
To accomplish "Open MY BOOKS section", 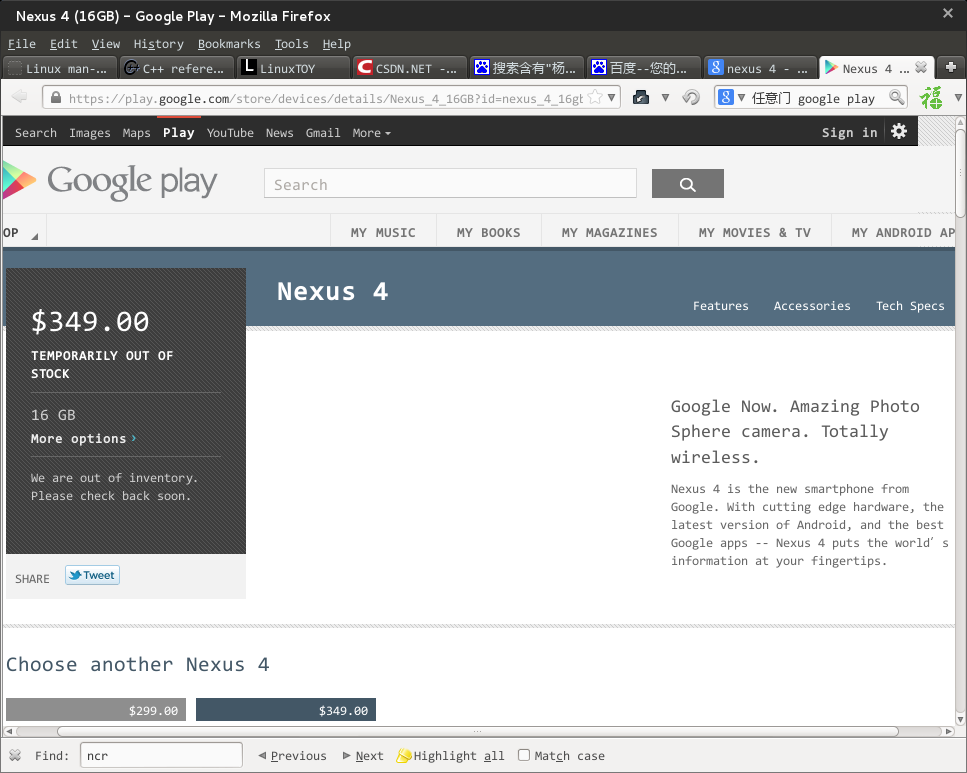I will coord(488,233).
